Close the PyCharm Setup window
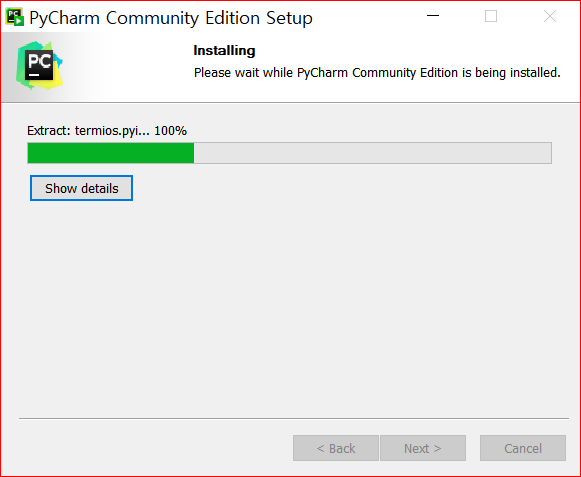Screen dimensions: 581x477 click(x=550, y=16)
